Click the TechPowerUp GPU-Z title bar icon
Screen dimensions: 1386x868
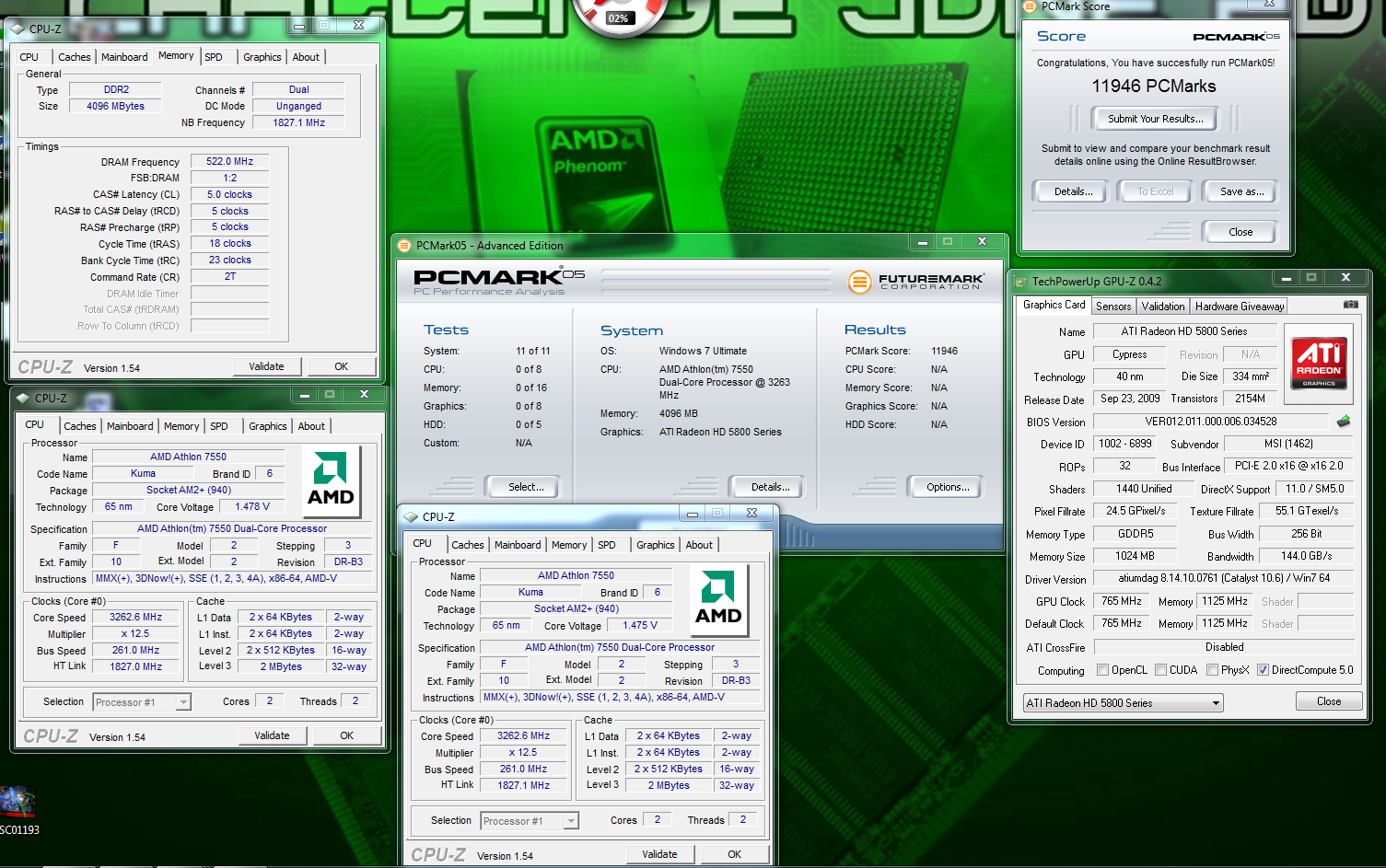[x=1020, y=282]
